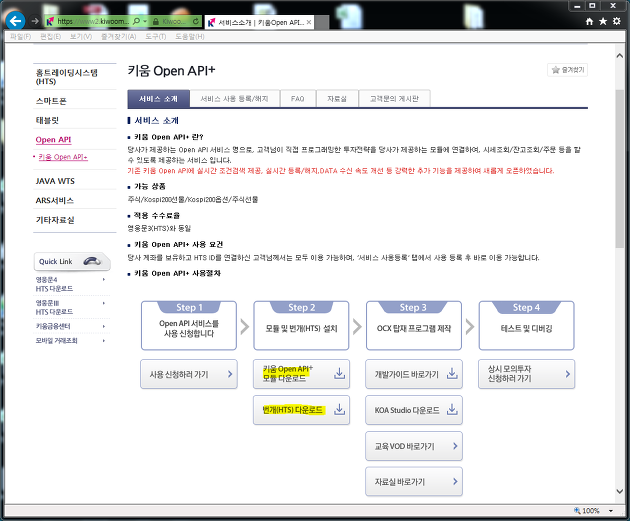Switch to the FAQ tab
630x521 pixels.
(298, 99)
